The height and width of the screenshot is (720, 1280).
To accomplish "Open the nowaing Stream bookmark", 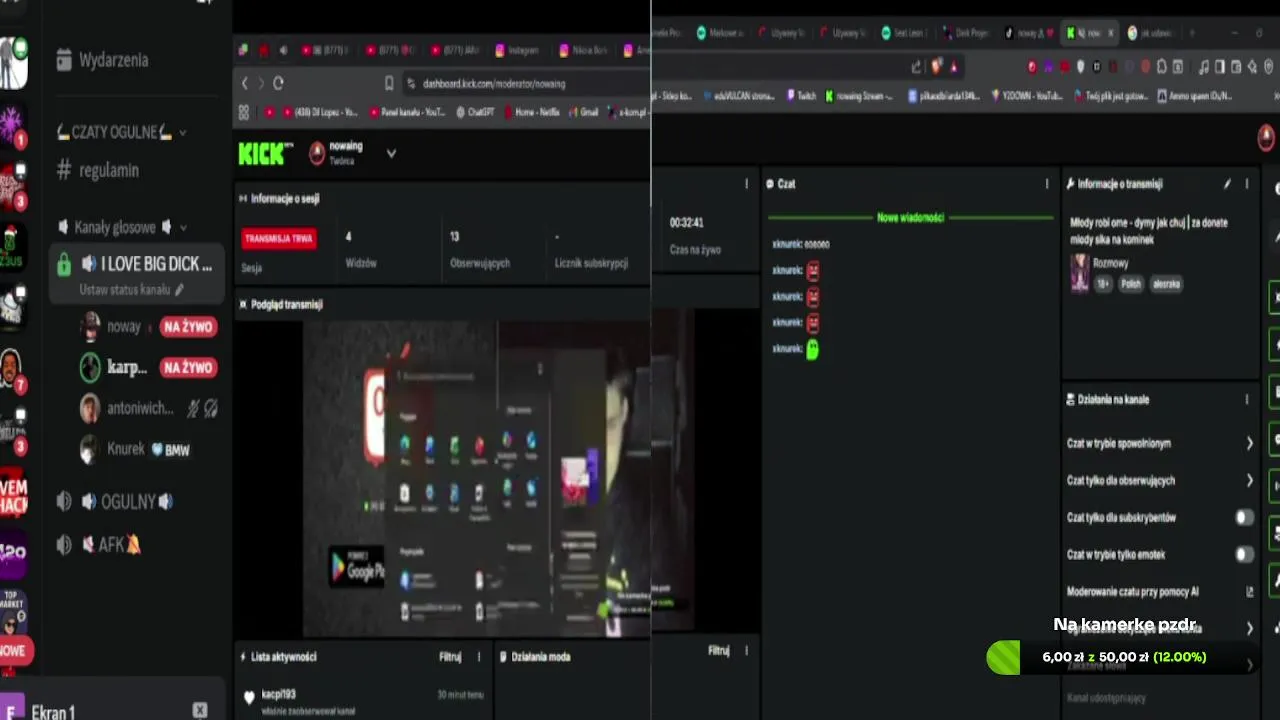I will coord(859,97).
